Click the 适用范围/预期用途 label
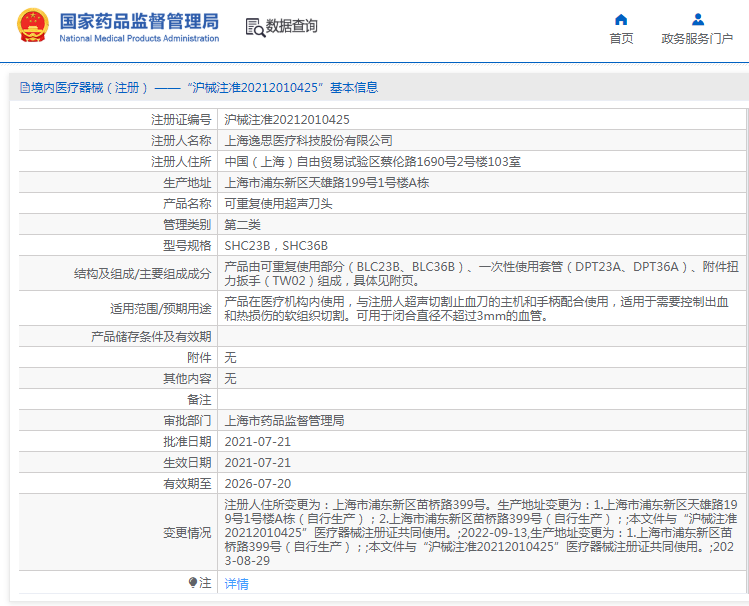The height and width of the screenshot is (606, 749). coord(160,308)
